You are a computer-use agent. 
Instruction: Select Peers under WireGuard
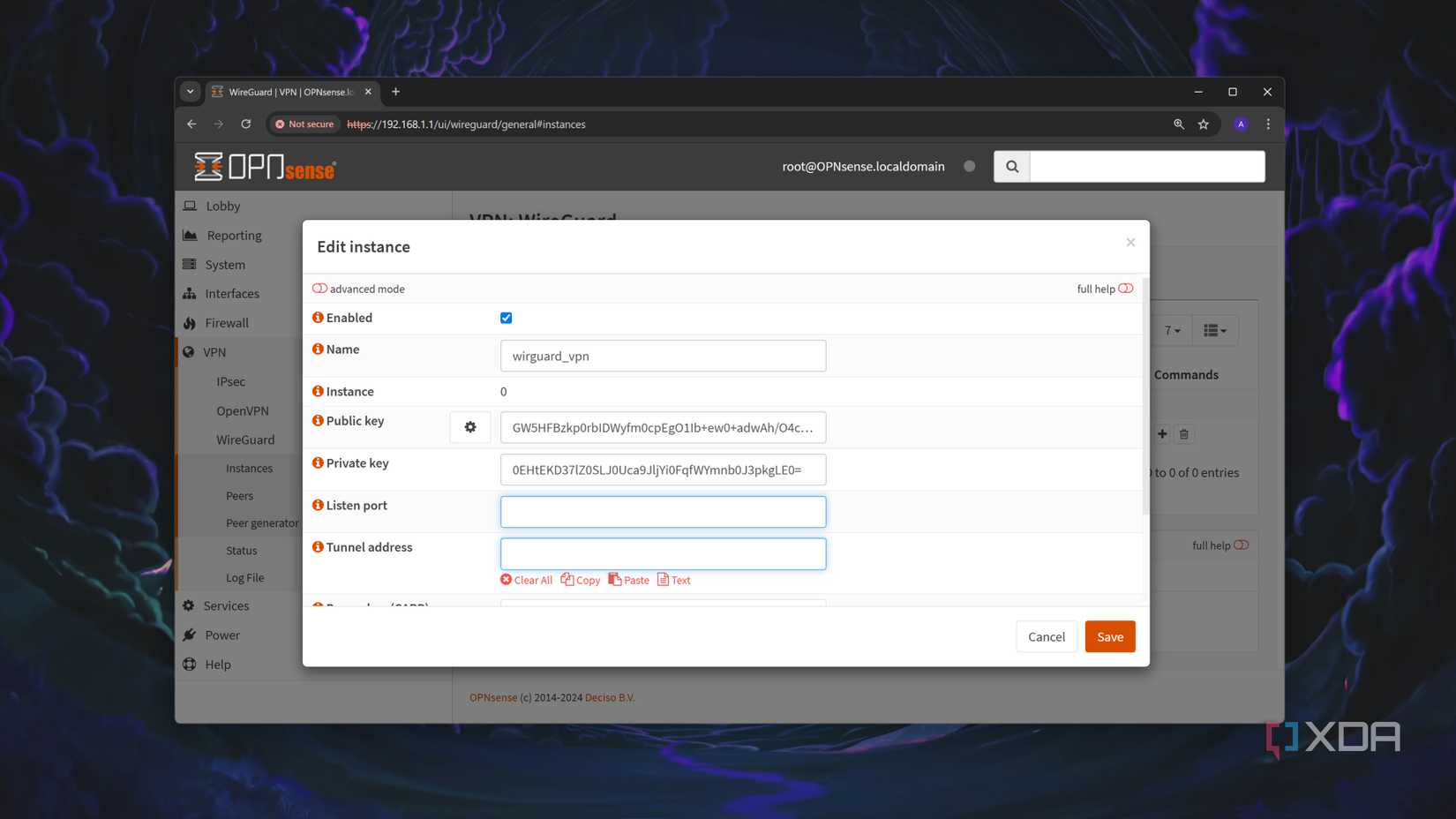tap(239, 495)
